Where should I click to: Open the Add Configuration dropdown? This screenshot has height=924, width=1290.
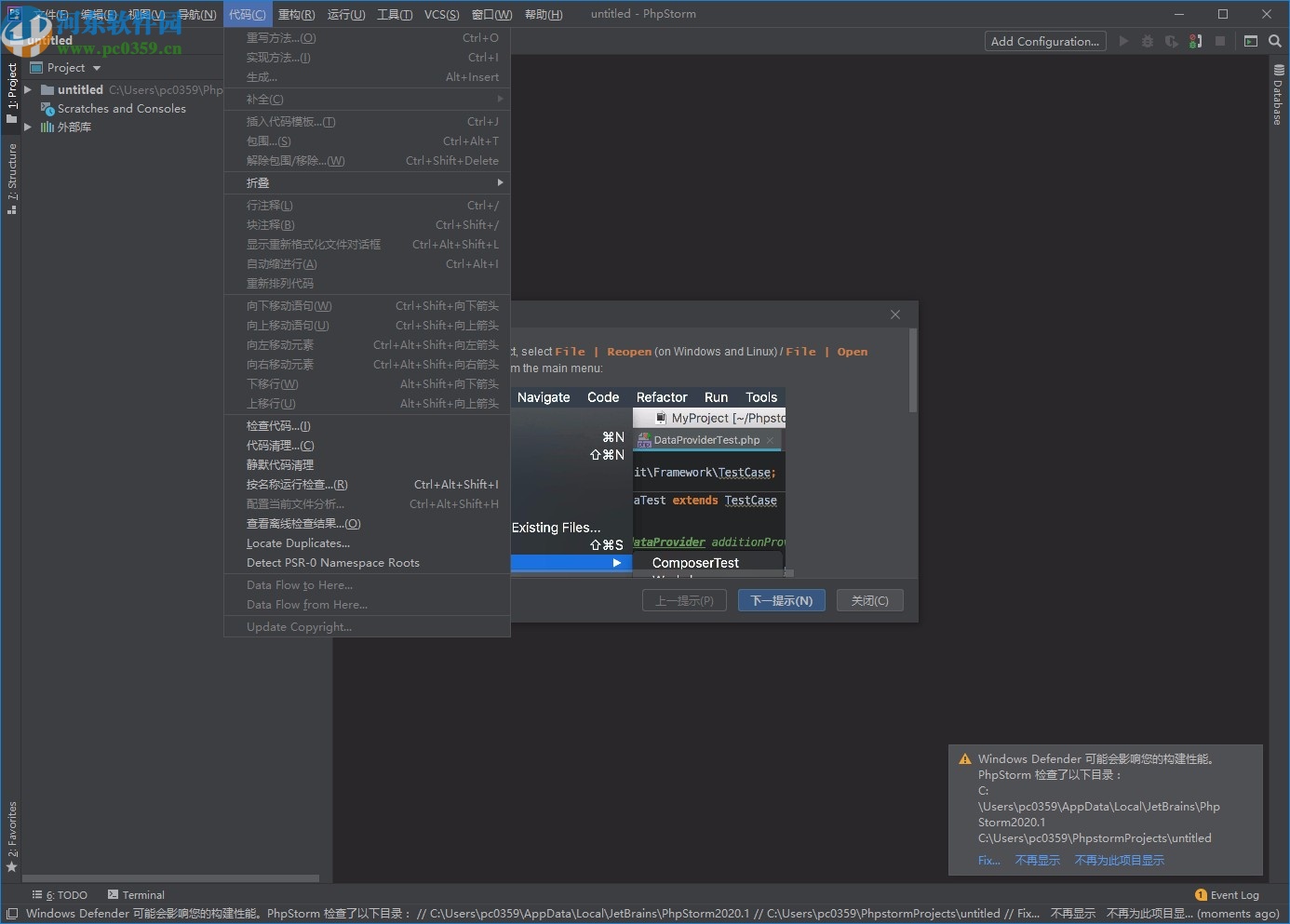[x=1044, y=41]
